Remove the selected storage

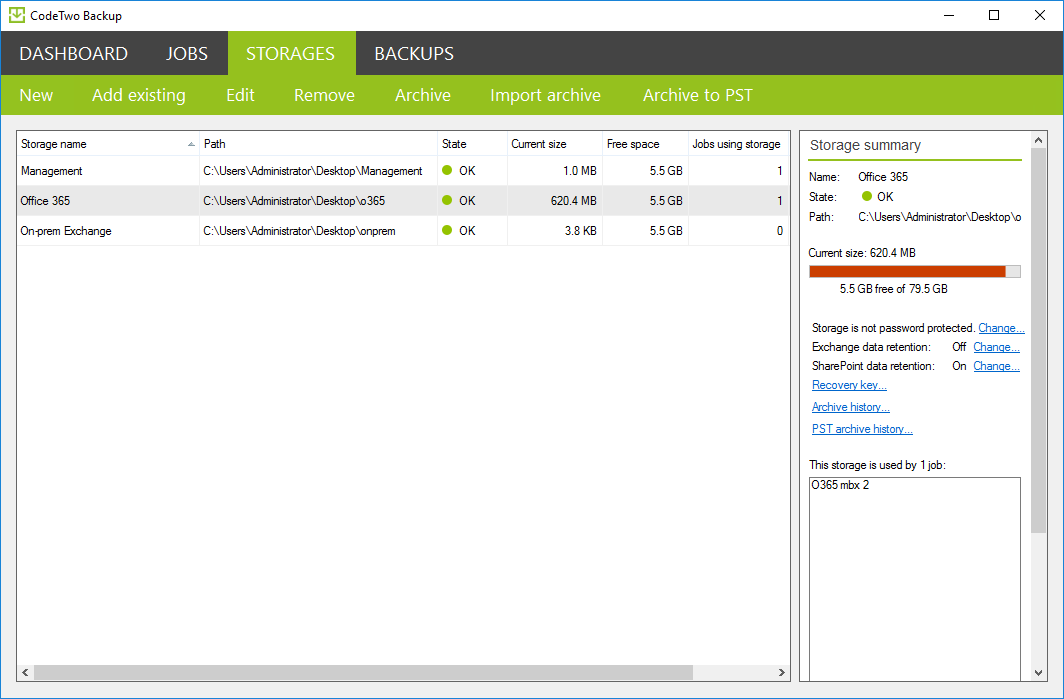coord(324,95)
